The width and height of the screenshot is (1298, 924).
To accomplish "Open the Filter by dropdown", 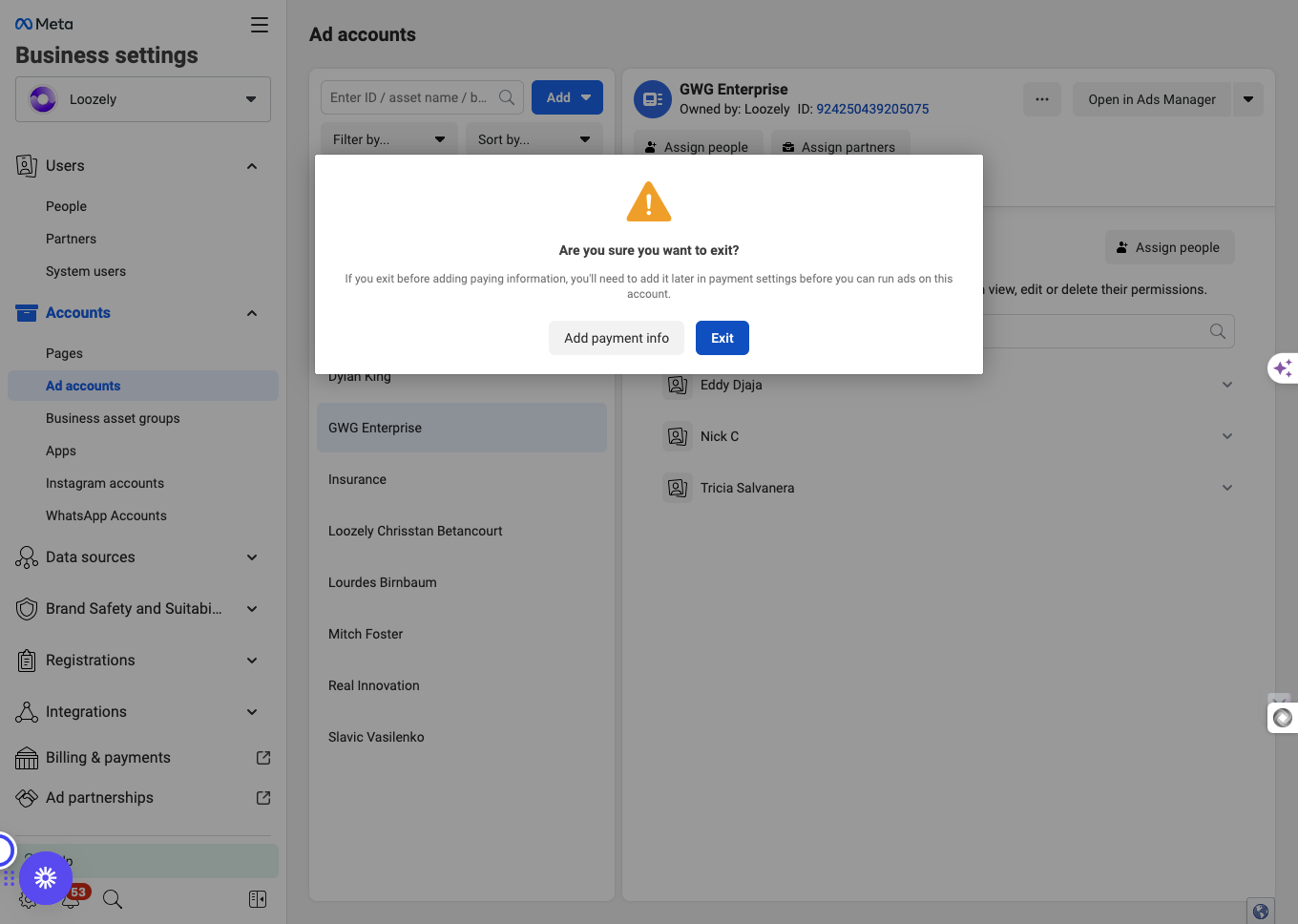I will coord(389,139).
